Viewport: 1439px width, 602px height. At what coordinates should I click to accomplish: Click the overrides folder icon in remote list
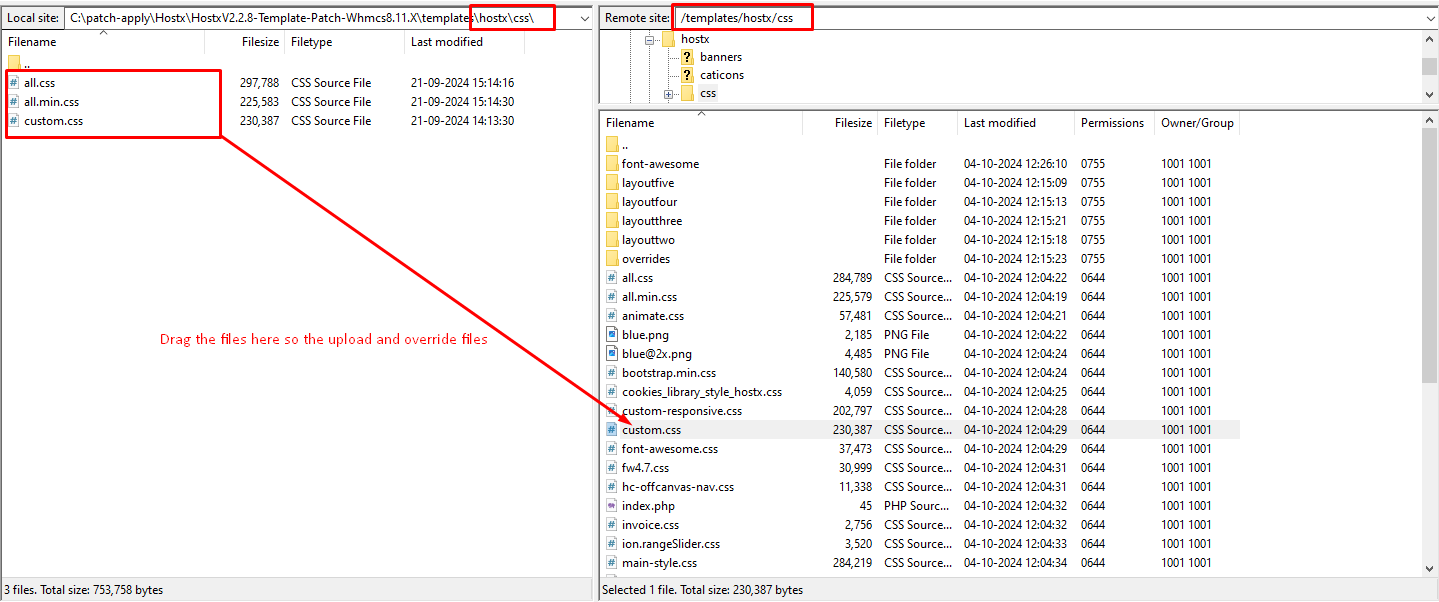point(613,259)
